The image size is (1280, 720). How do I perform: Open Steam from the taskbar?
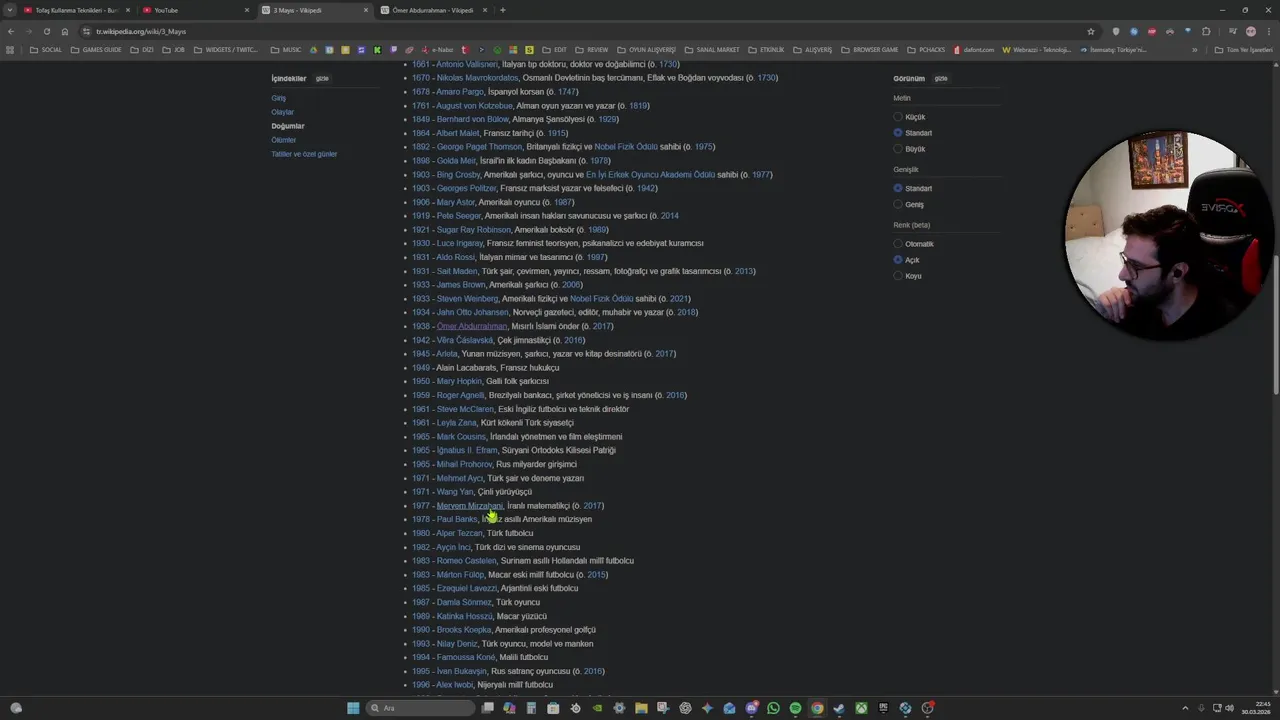pyautogui.click(x=839, y=708)
